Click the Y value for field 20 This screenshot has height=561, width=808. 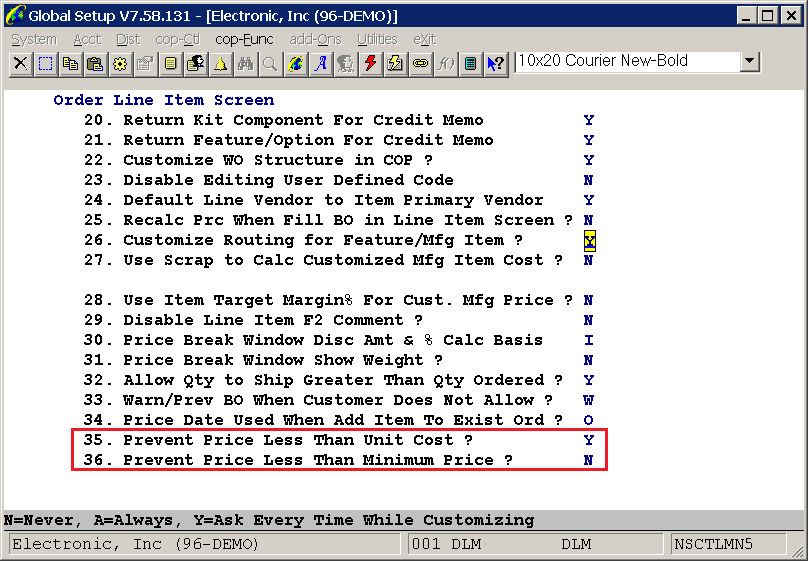pos(588,121)
